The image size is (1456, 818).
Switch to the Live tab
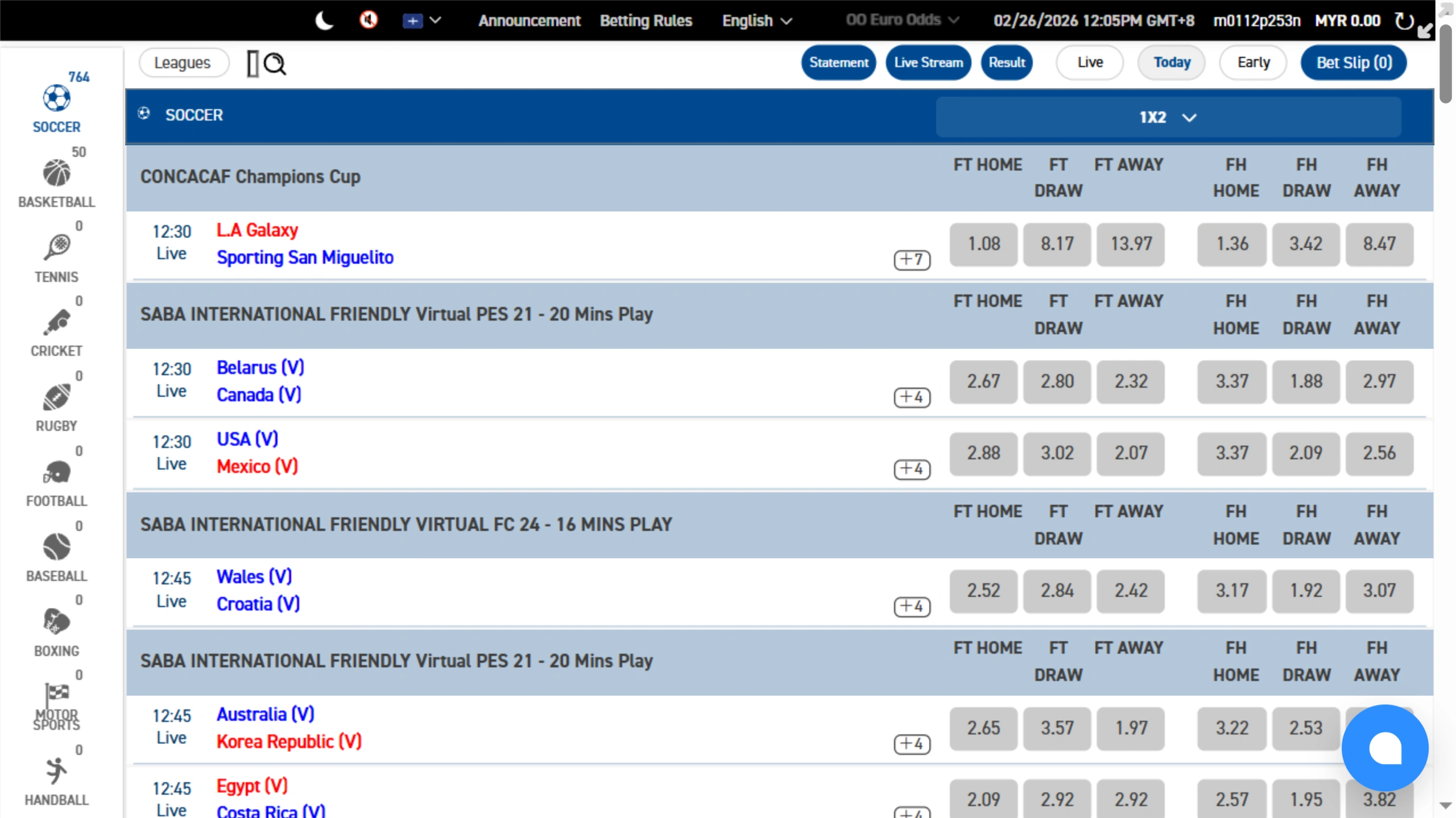(1089, 63)
